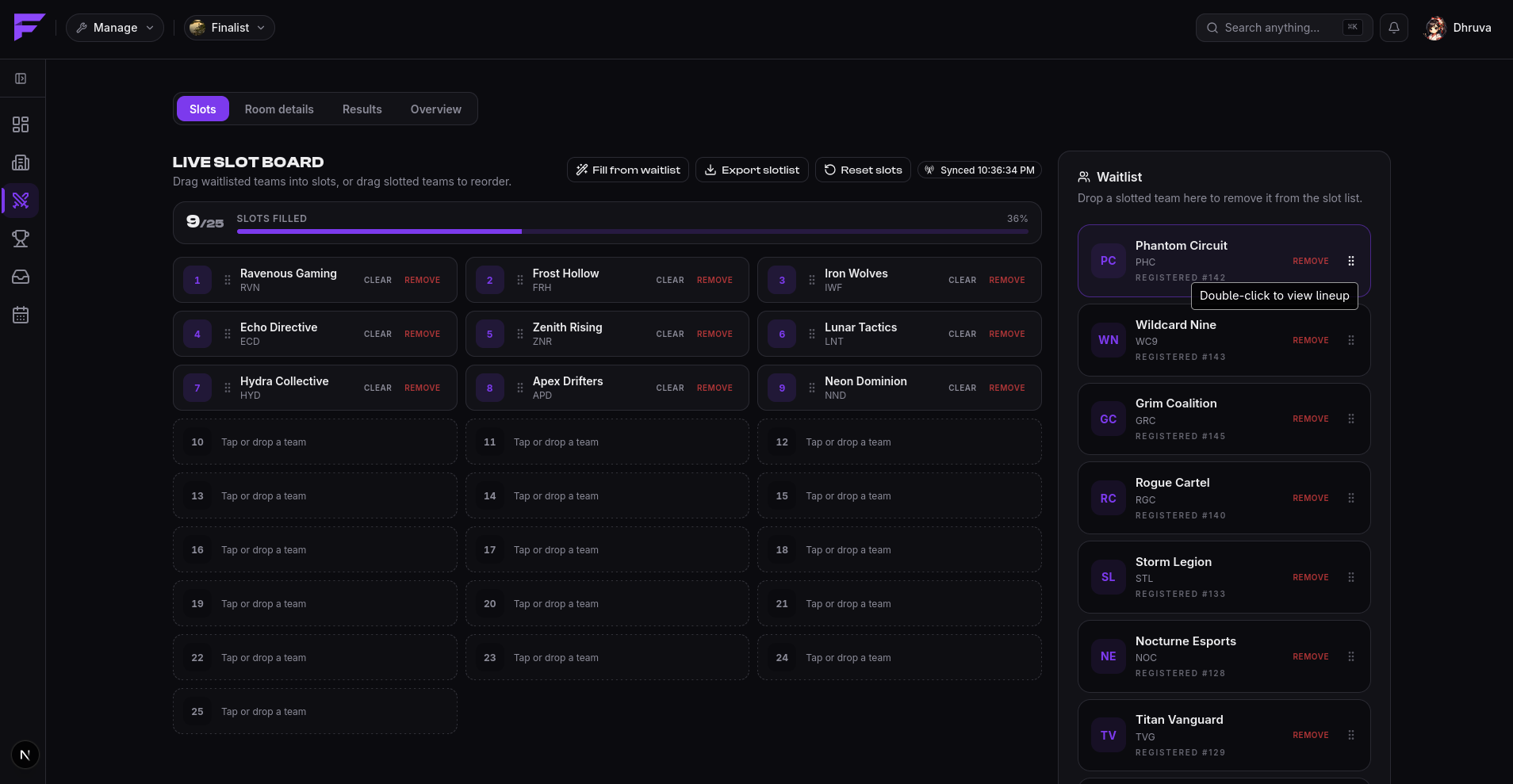Click the slots filled progress bar
This screenshot has width=1513, height=784.
[x=633, y=231]
